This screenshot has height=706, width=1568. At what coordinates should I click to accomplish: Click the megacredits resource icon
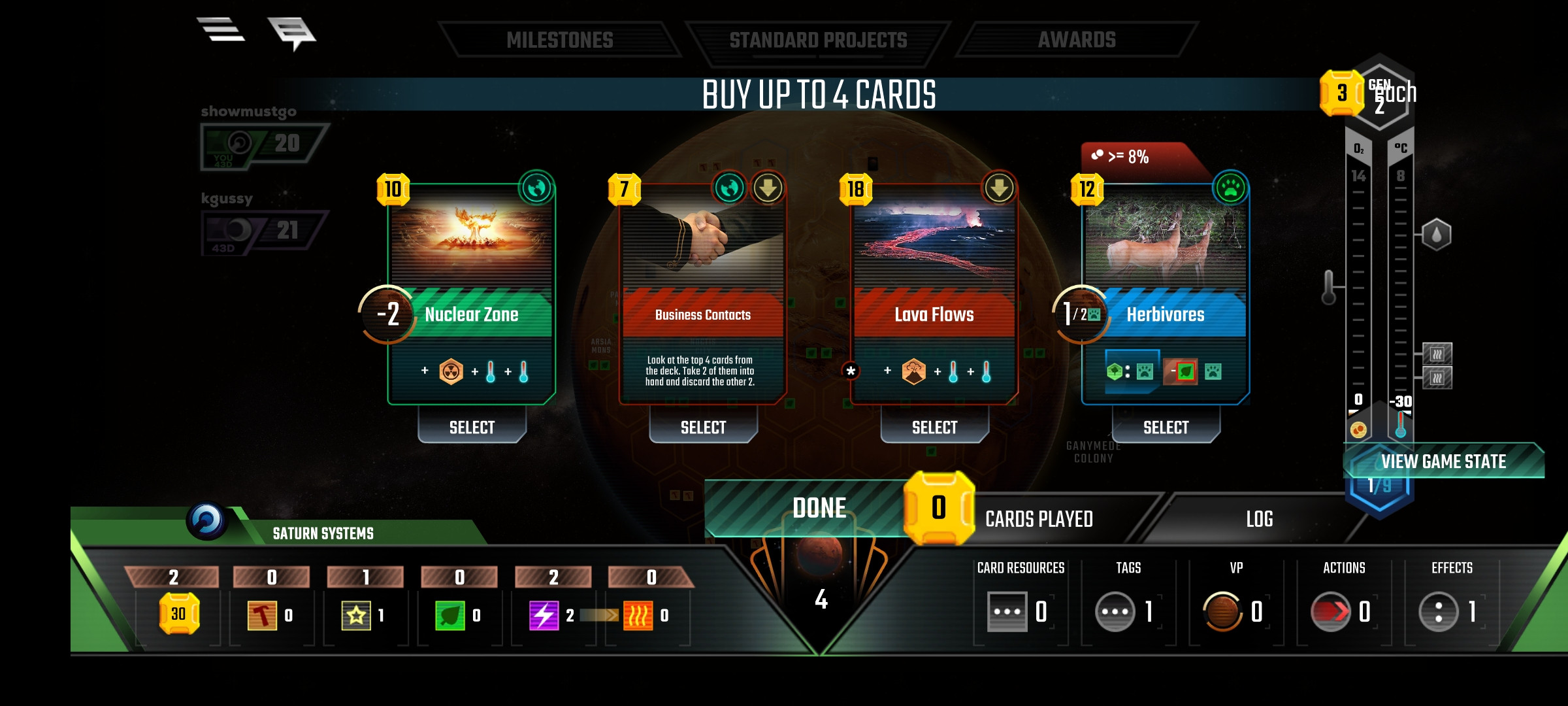(178, 613)
